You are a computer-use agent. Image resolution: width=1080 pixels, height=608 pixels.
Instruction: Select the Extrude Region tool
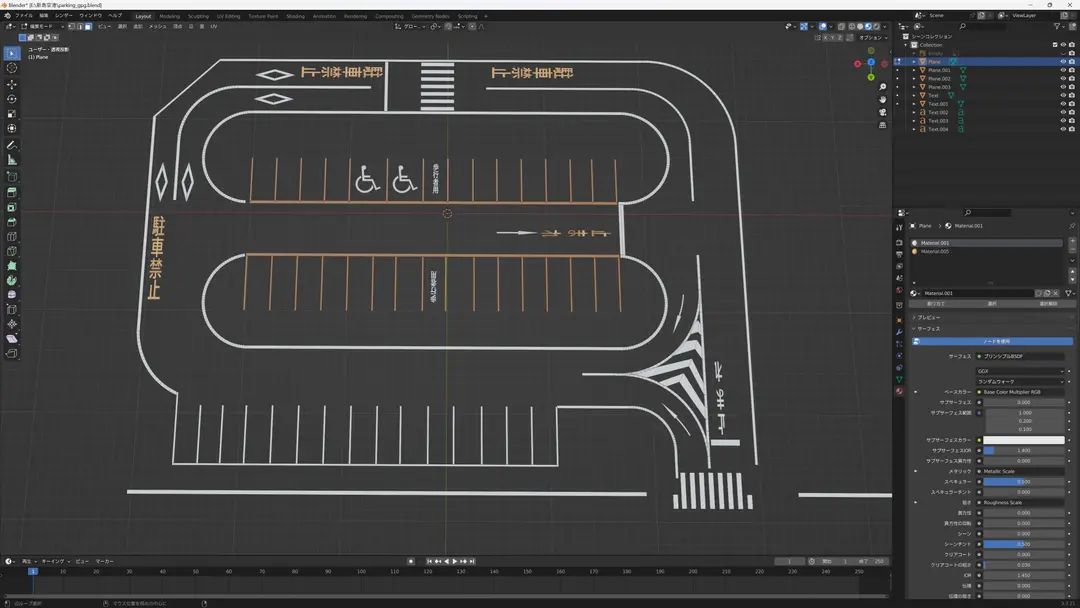pyautogui.click(x=12, y=193)
